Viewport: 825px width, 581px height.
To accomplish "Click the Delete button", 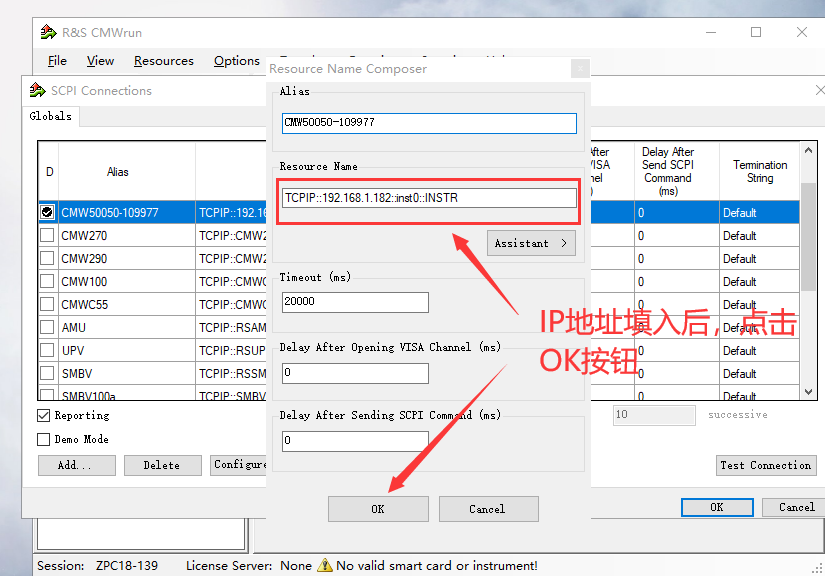I will click(163, 465).
